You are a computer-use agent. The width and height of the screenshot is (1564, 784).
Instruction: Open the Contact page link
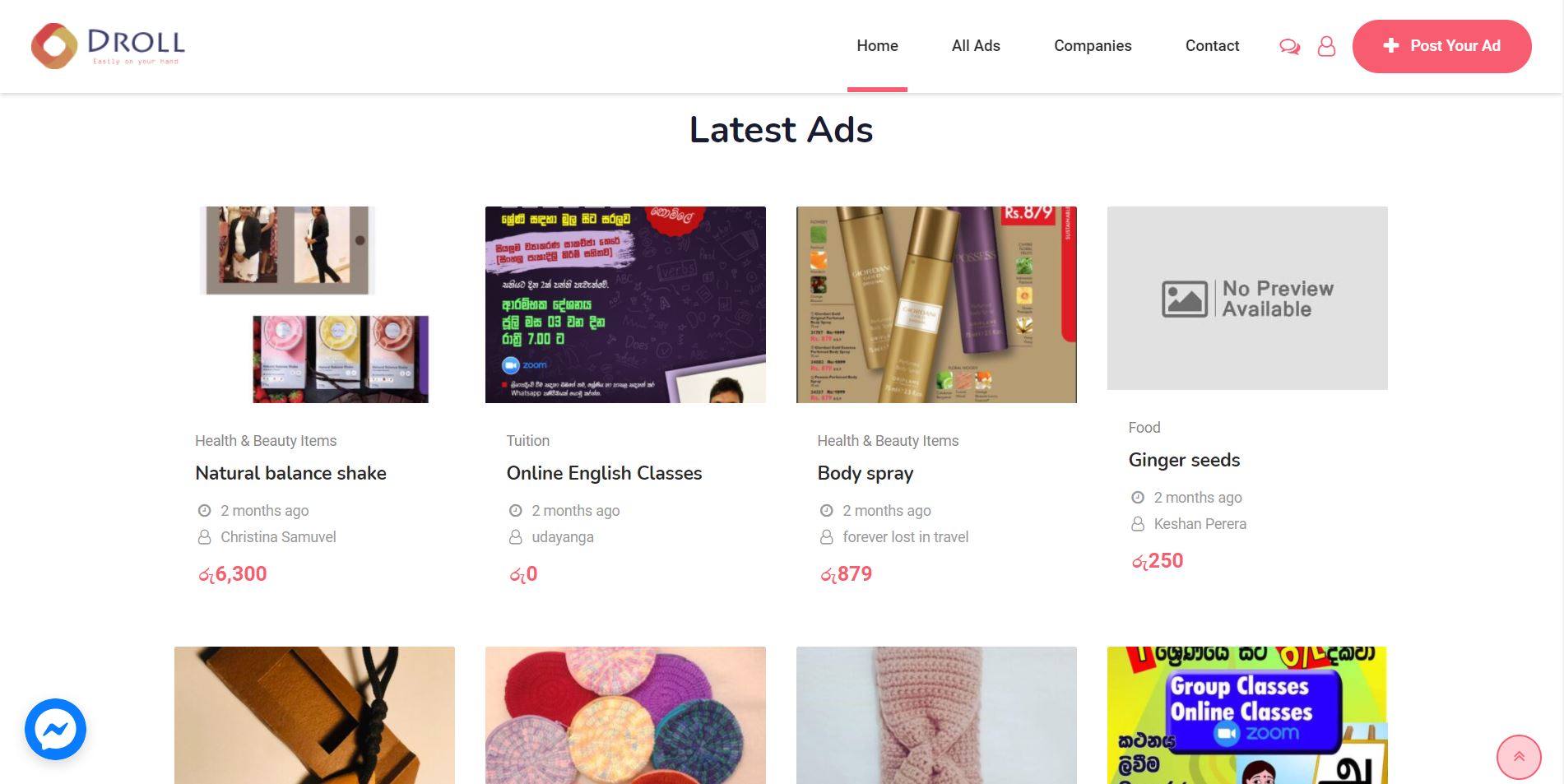tap(1212, 46)
